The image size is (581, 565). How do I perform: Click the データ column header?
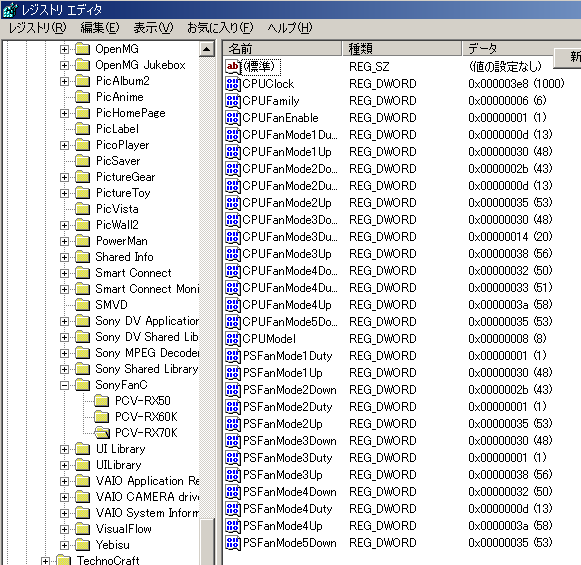tap(508, 49)
